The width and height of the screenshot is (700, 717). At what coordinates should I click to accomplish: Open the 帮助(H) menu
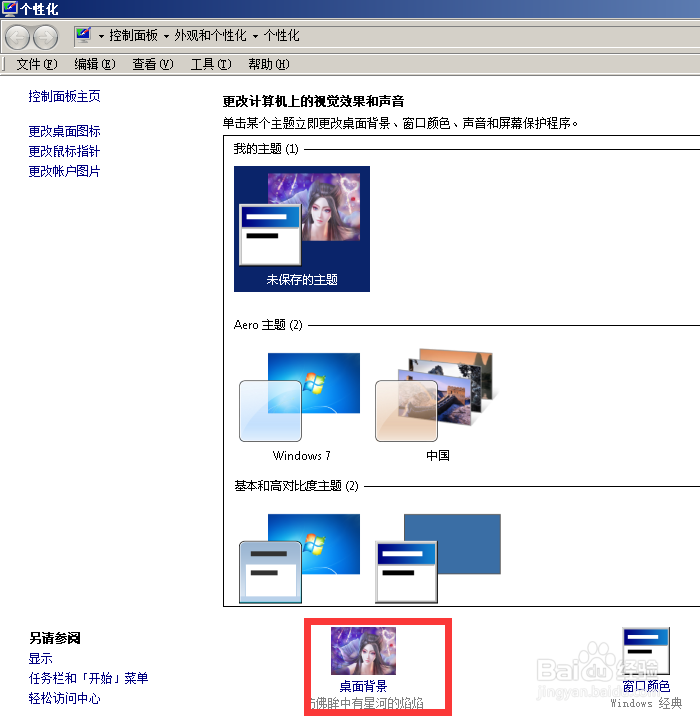(269, 64)
